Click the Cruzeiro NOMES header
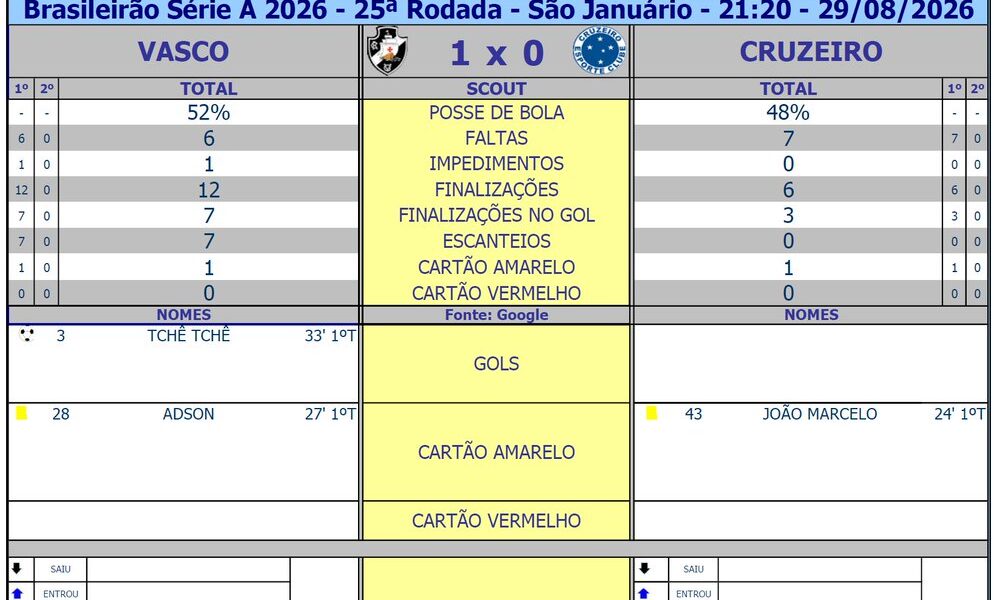 tap(811, 315)
